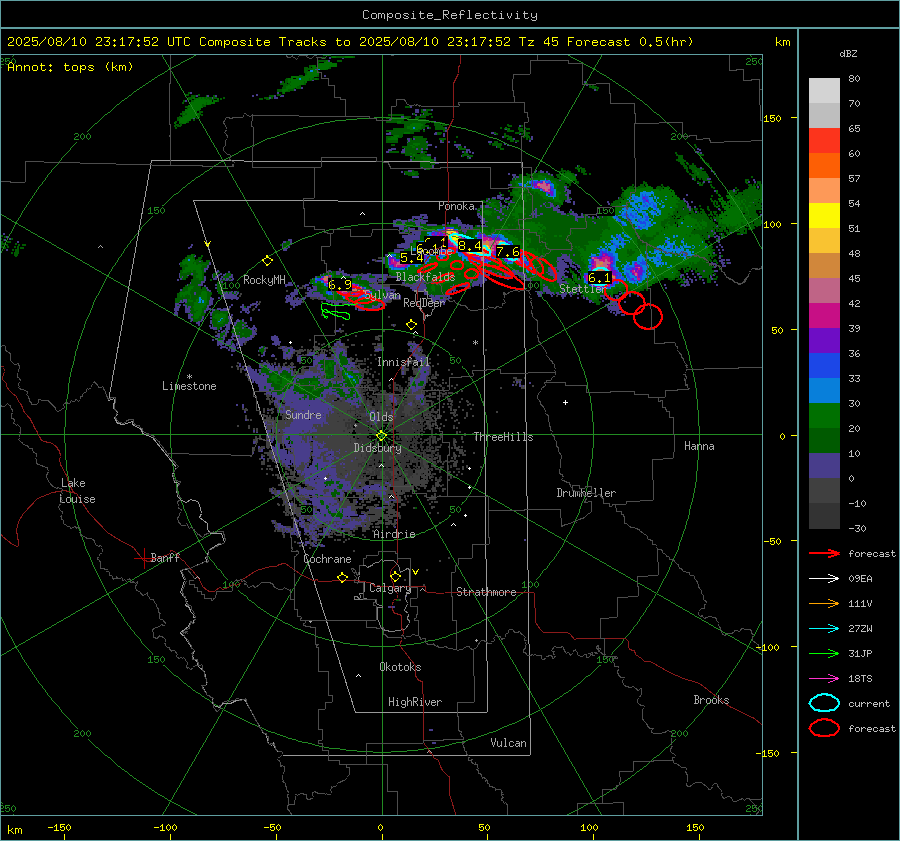
Task: Click the red forecast ellipse legend icon
Action: [x=824, y=728]
